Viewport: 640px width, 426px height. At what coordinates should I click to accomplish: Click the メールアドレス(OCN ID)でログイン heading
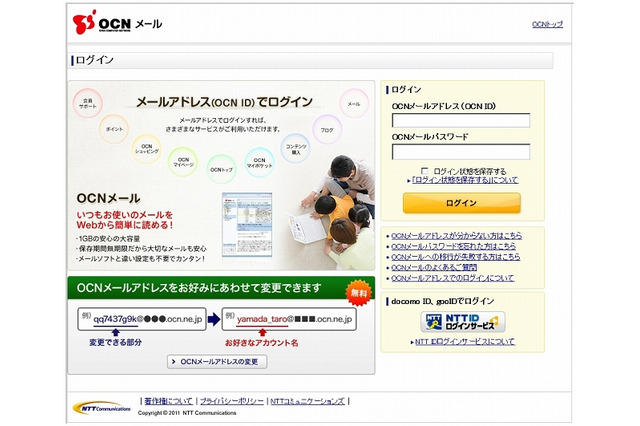tap(224, 102)
